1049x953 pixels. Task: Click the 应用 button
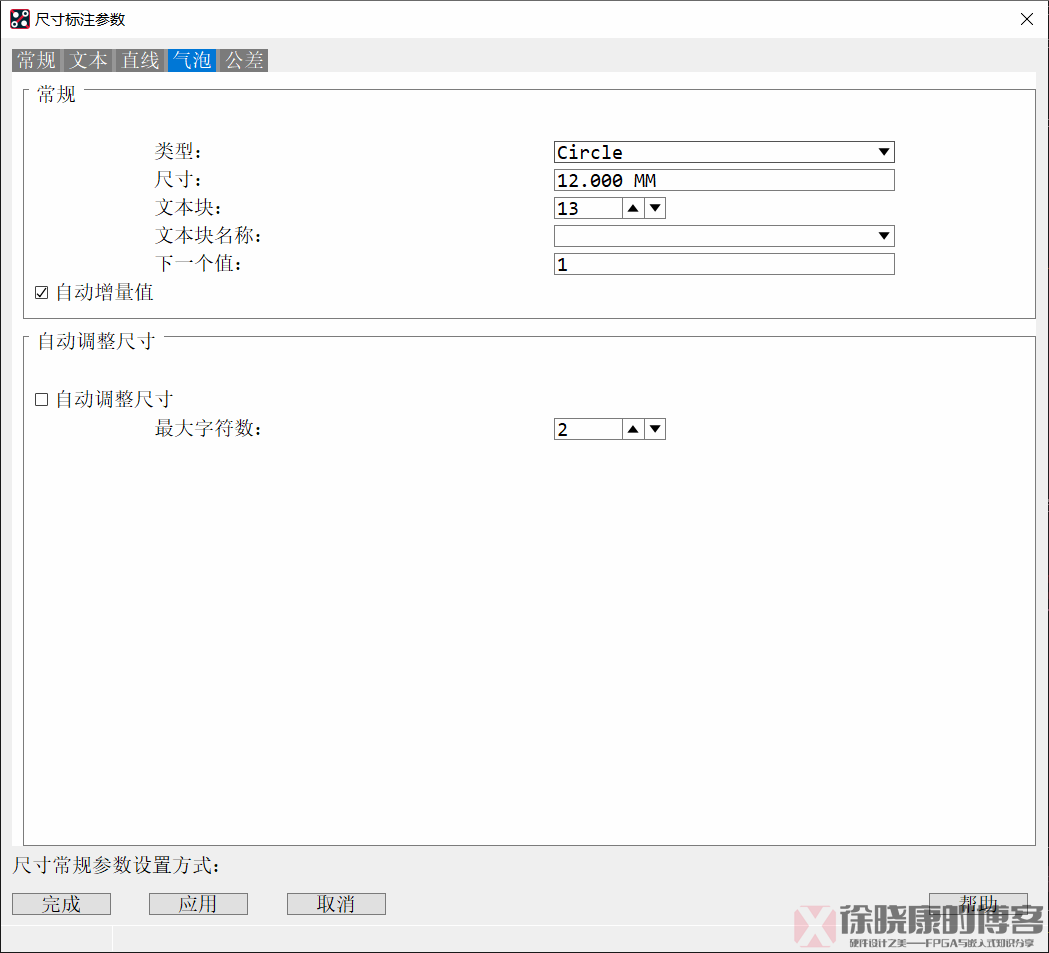[198, 904]
